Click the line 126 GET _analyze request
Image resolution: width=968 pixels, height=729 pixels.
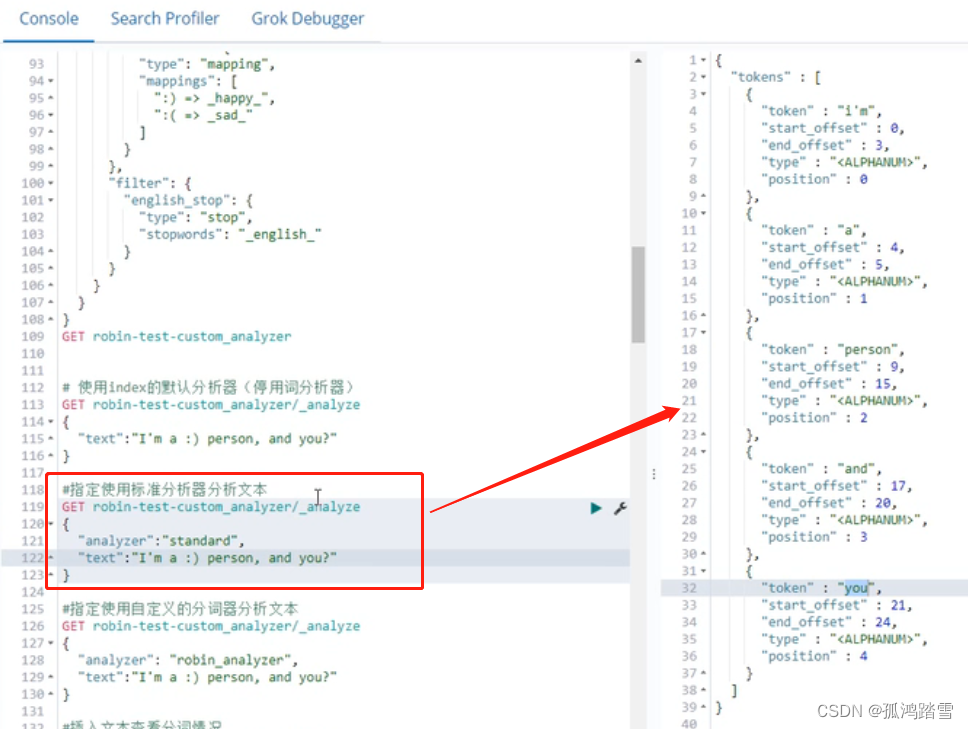[211, 626]
